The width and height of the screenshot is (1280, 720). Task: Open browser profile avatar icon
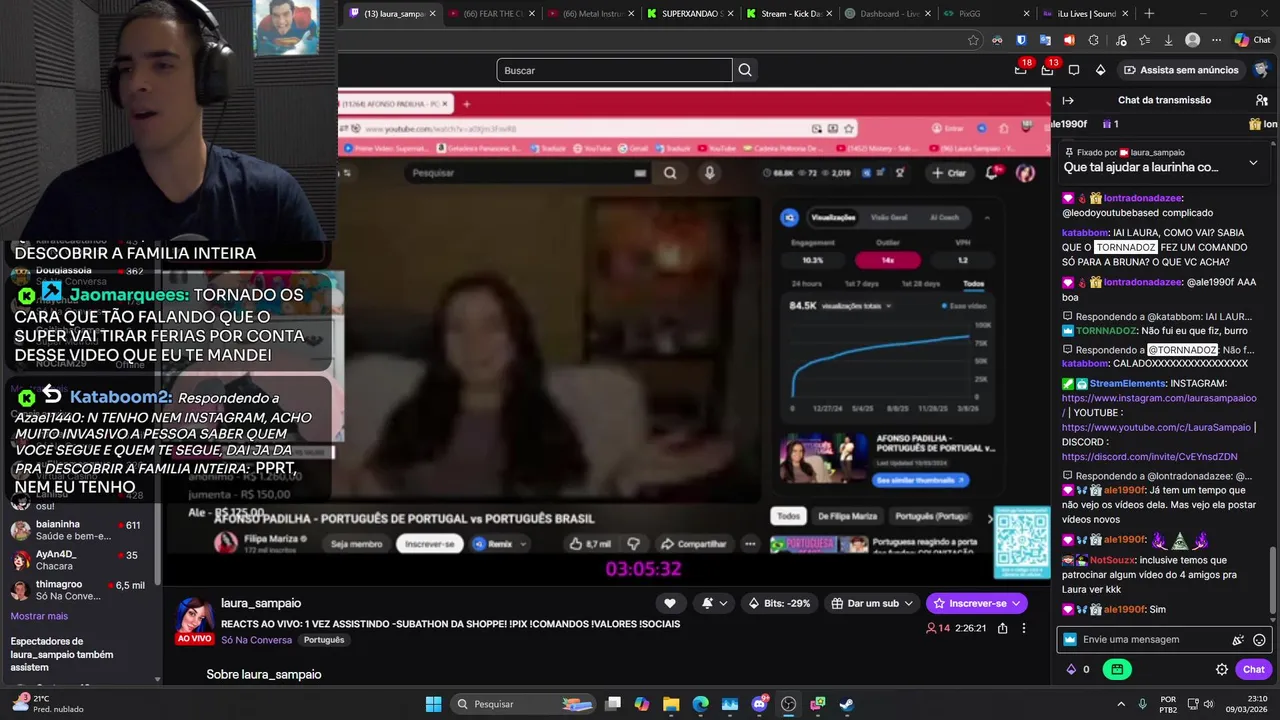1192,40
